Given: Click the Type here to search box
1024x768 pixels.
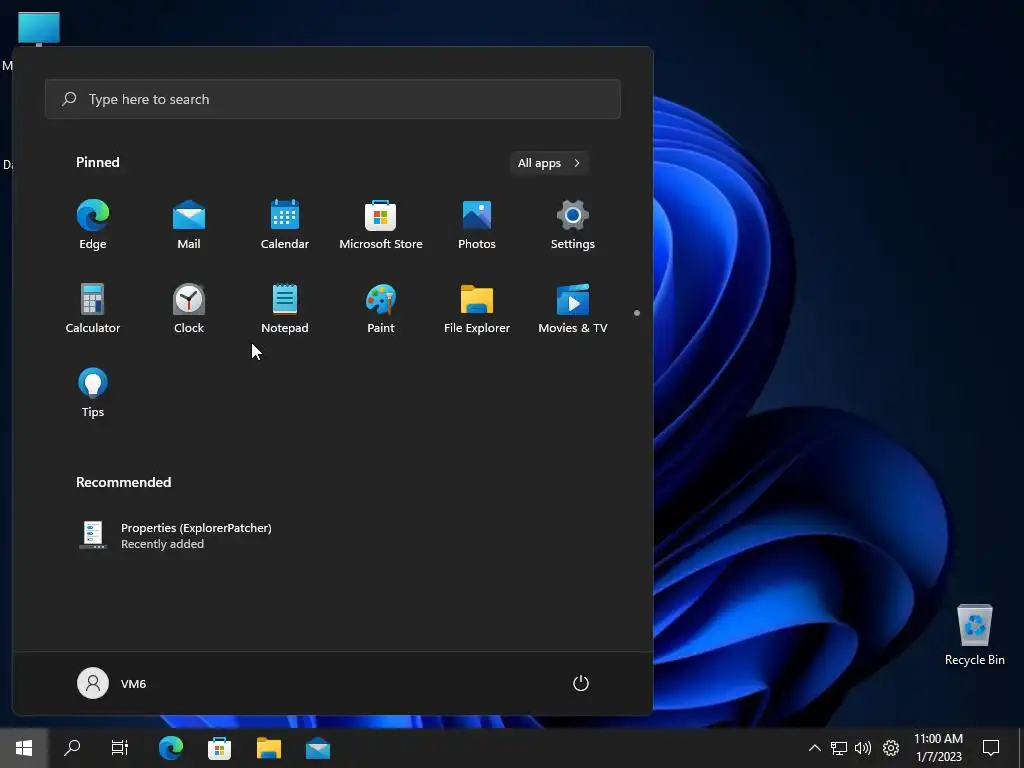Looking at the screenshot, I should pyautogui.click(x=332, y=99).
